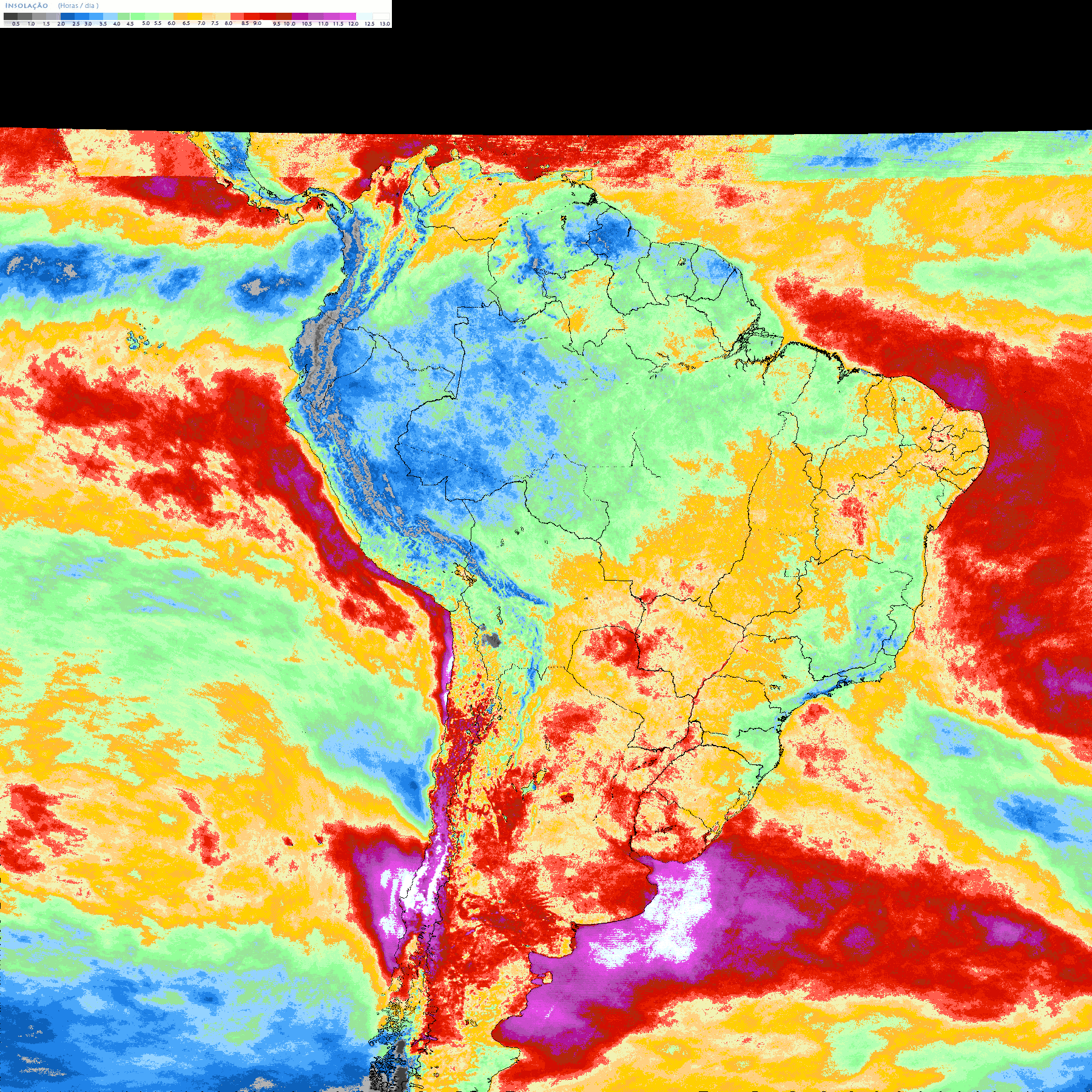Click the white swatch above 13.0
The height and width of the screenshot is (1092, 1092).
coord(381,16)
